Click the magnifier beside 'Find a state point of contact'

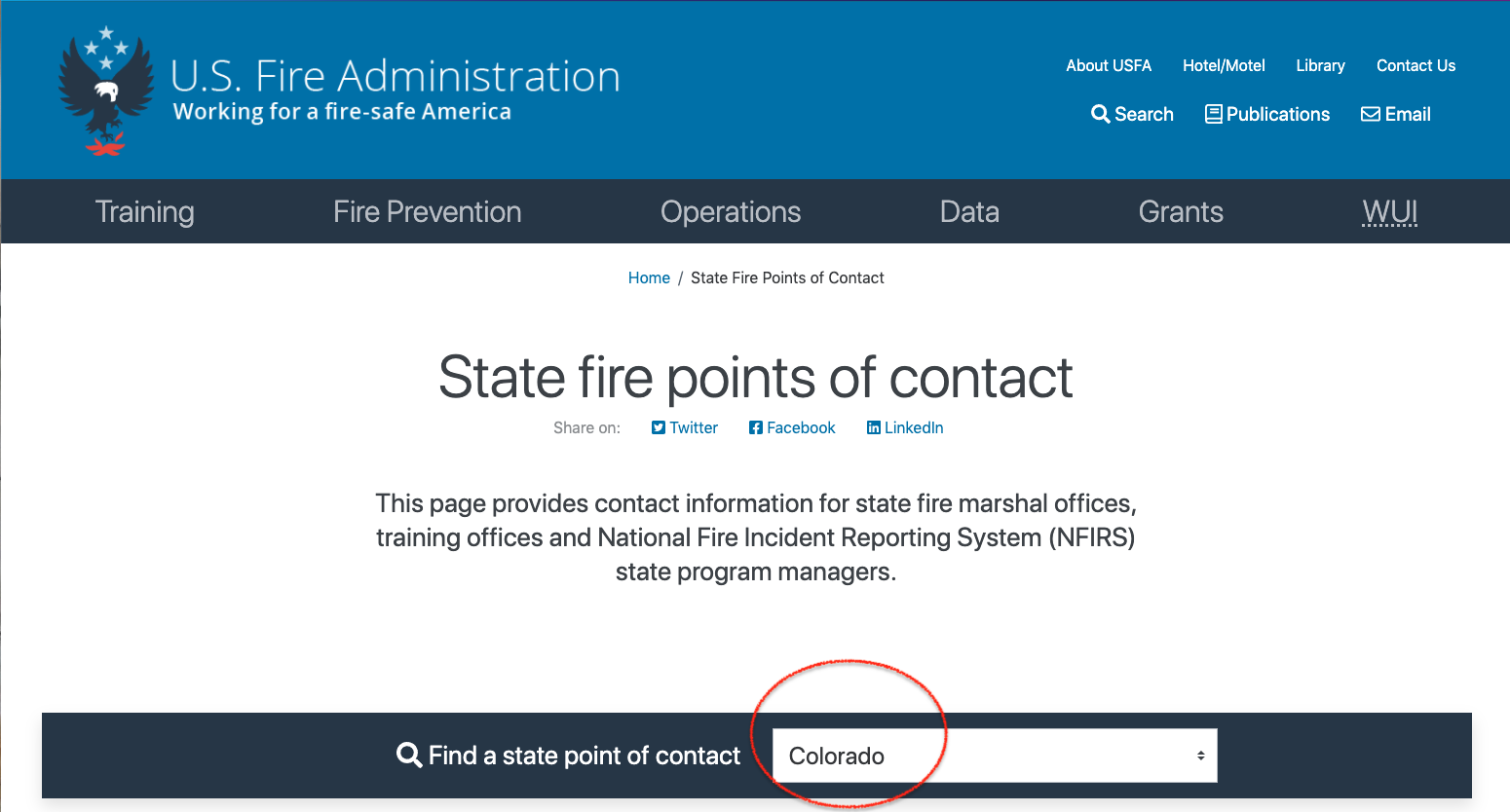[407, 755]
